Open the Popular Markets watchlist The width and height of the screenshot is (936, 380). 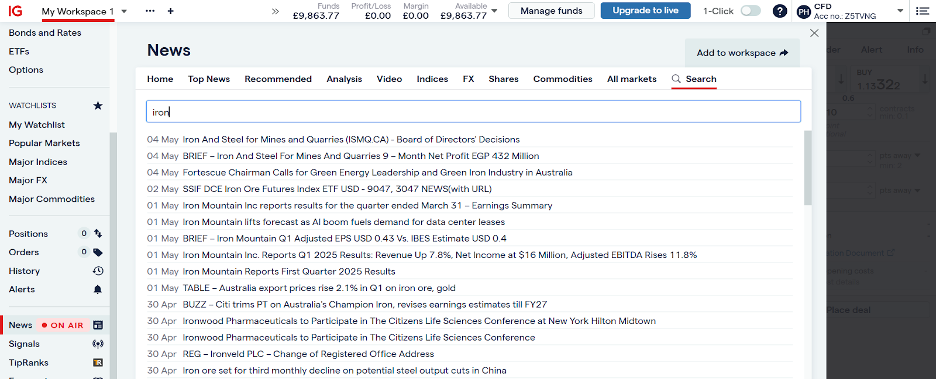(x=44, y=143)
